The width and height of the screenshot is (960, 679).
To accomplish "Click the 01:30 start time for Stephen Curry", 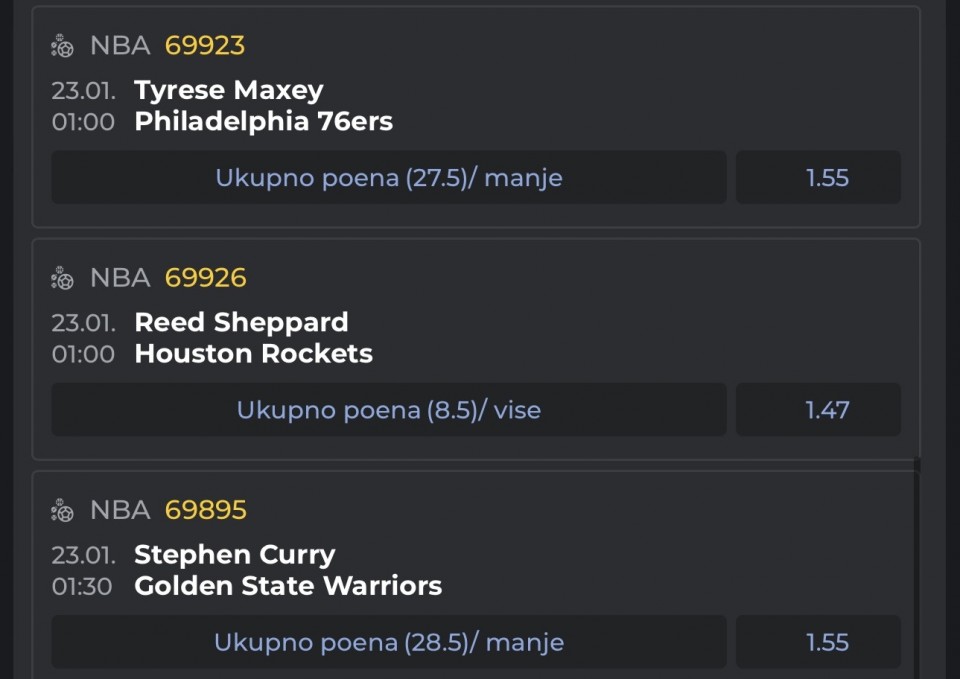I will pos(82,586).
